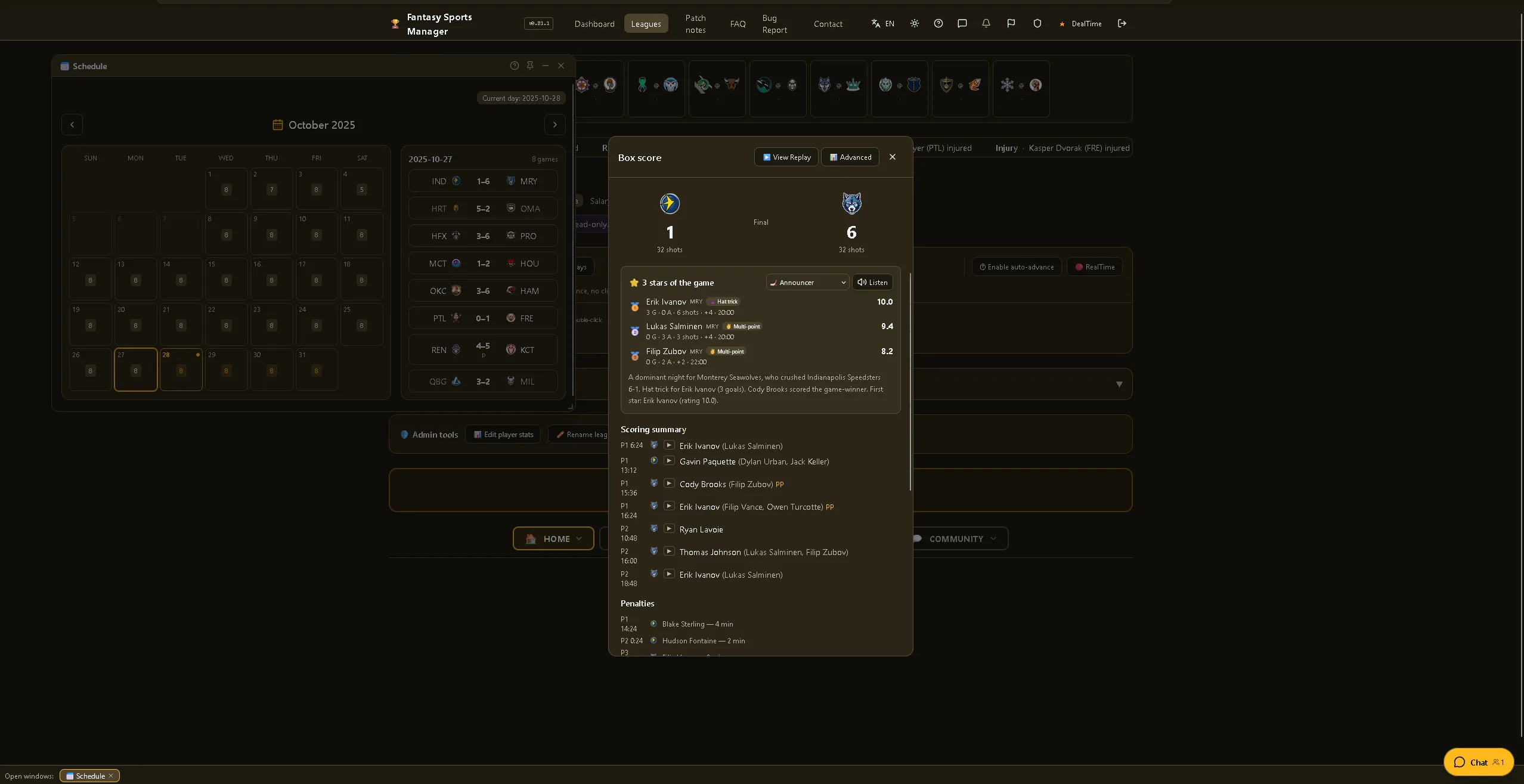The image size is (1524, 784).
Task: Play replay of Ryan Lavoie's goal
Action: [669, 529]
